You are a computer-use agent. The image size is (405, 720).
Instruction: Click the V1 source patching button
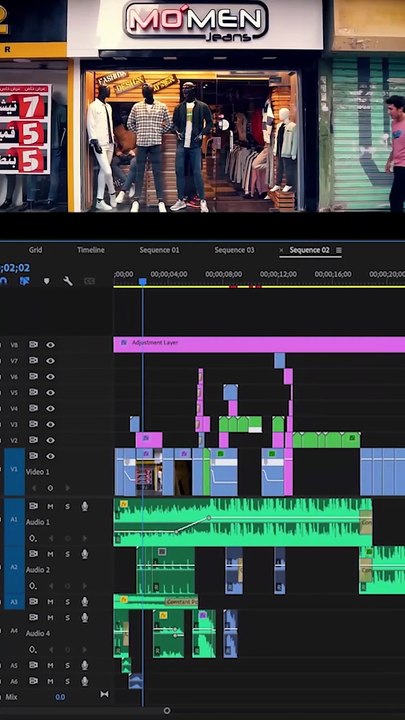(x=14, y=472)
